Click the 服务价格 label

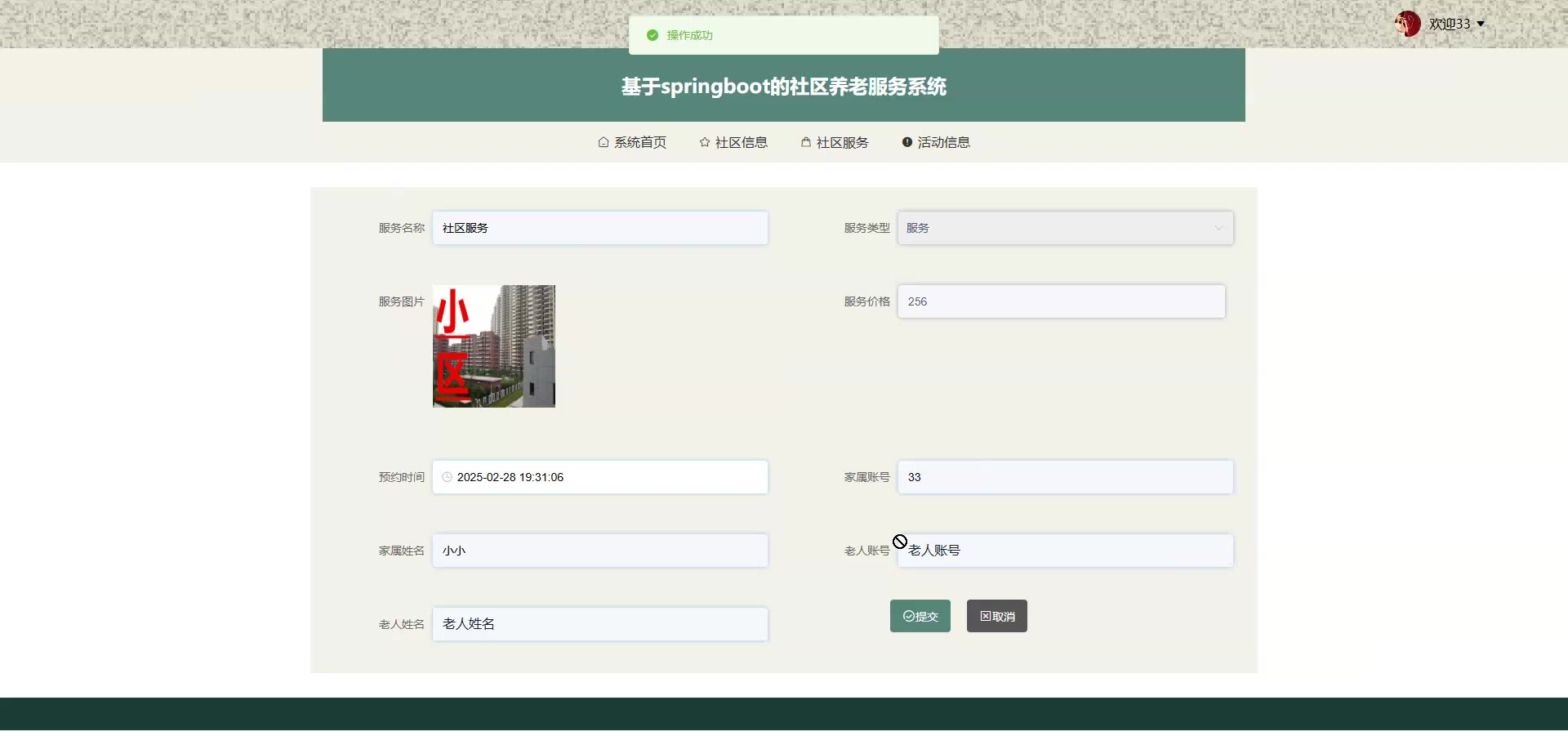click(867, 301)
